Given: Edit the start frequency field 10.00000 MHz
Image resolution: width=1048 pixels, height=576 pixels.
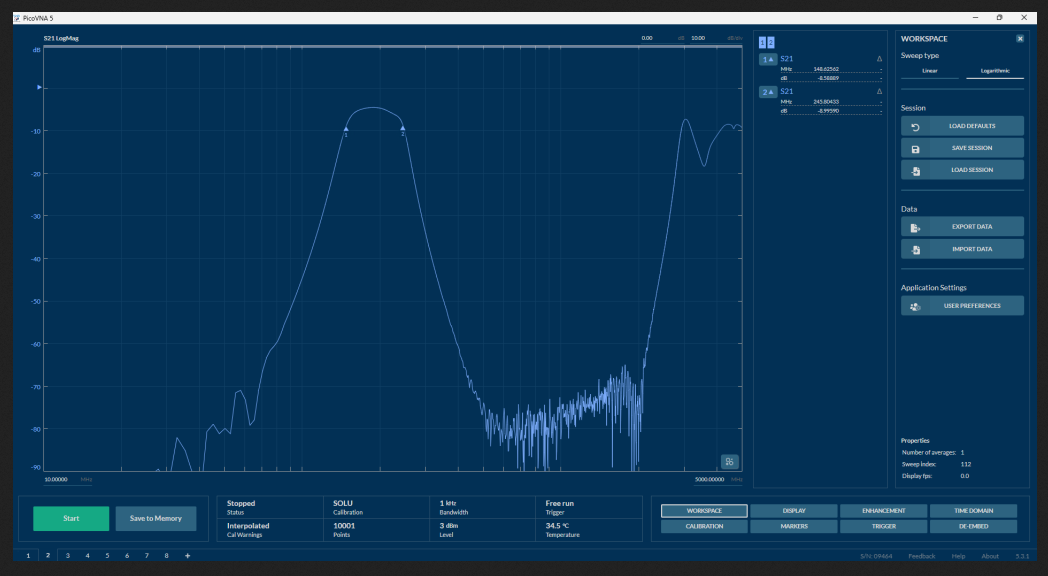Looking at the screenshot, I should click(68, 480).
